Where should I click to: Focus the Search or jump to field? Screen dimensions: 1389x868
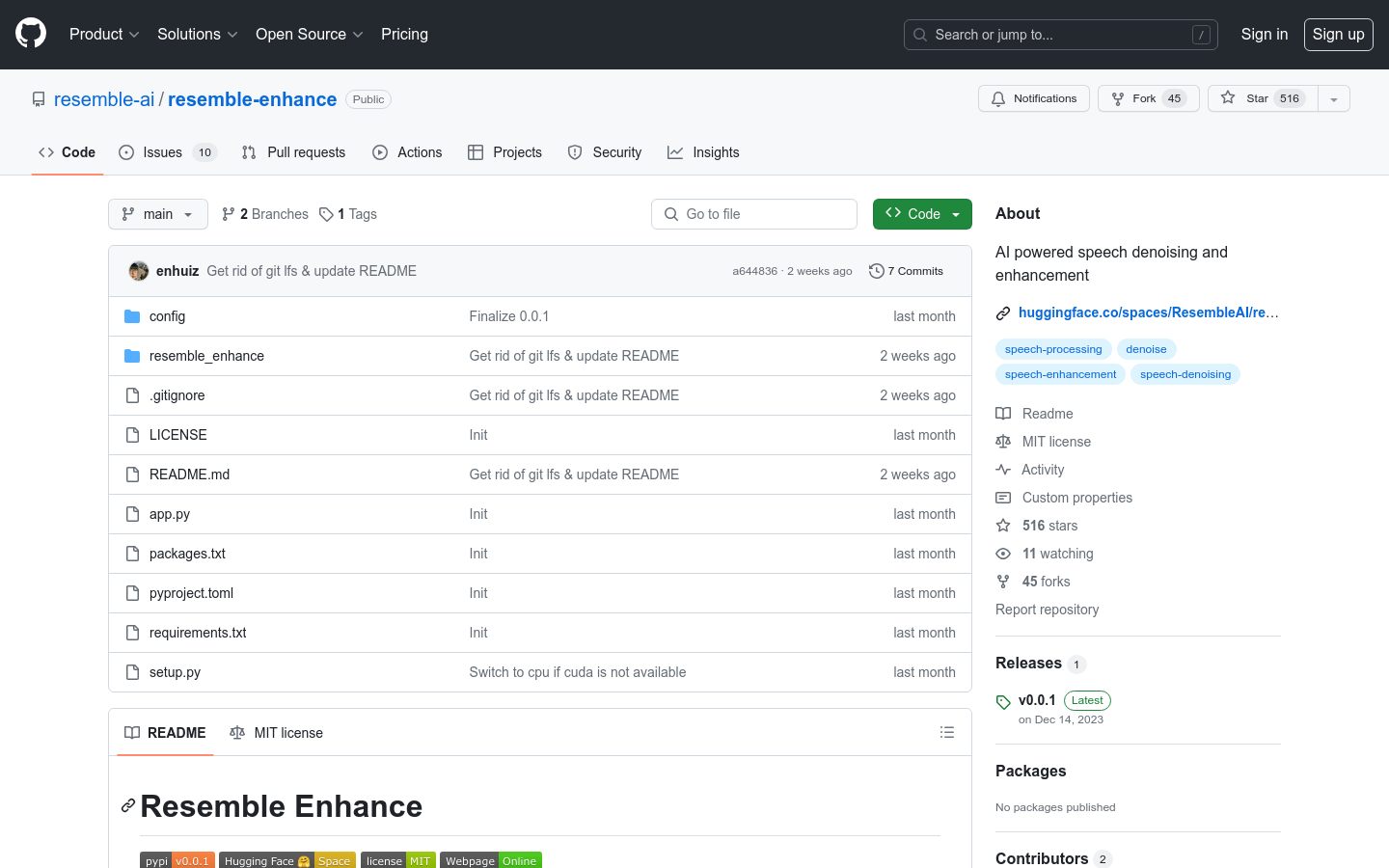tap(1061, 35)
